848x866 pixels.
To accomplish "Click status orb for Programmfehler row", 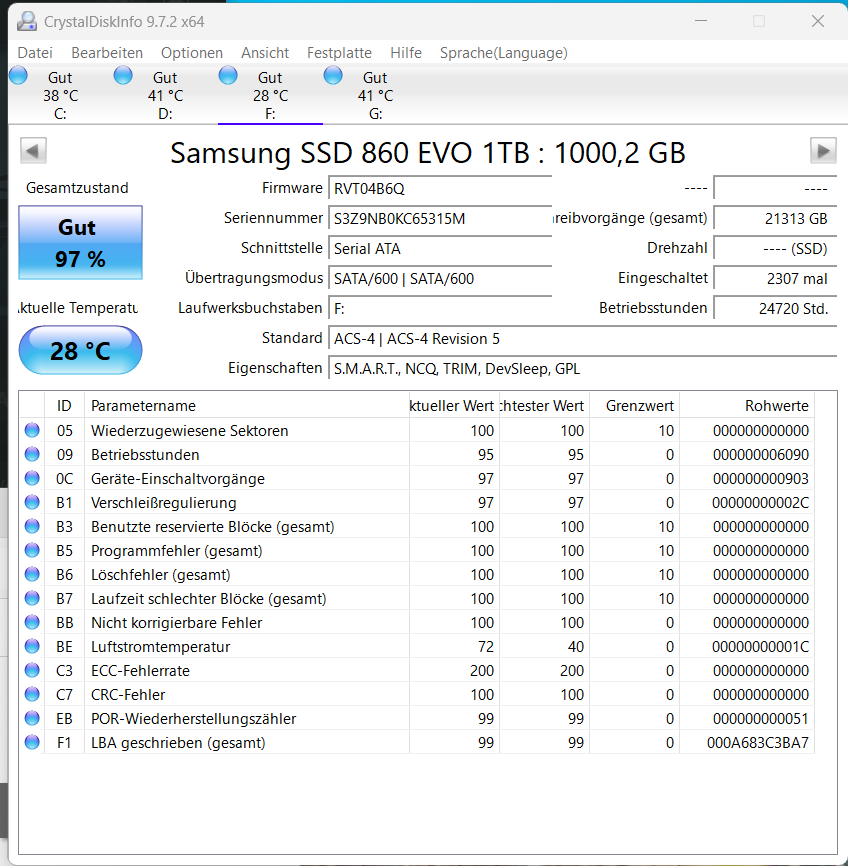I will [32, 550].
